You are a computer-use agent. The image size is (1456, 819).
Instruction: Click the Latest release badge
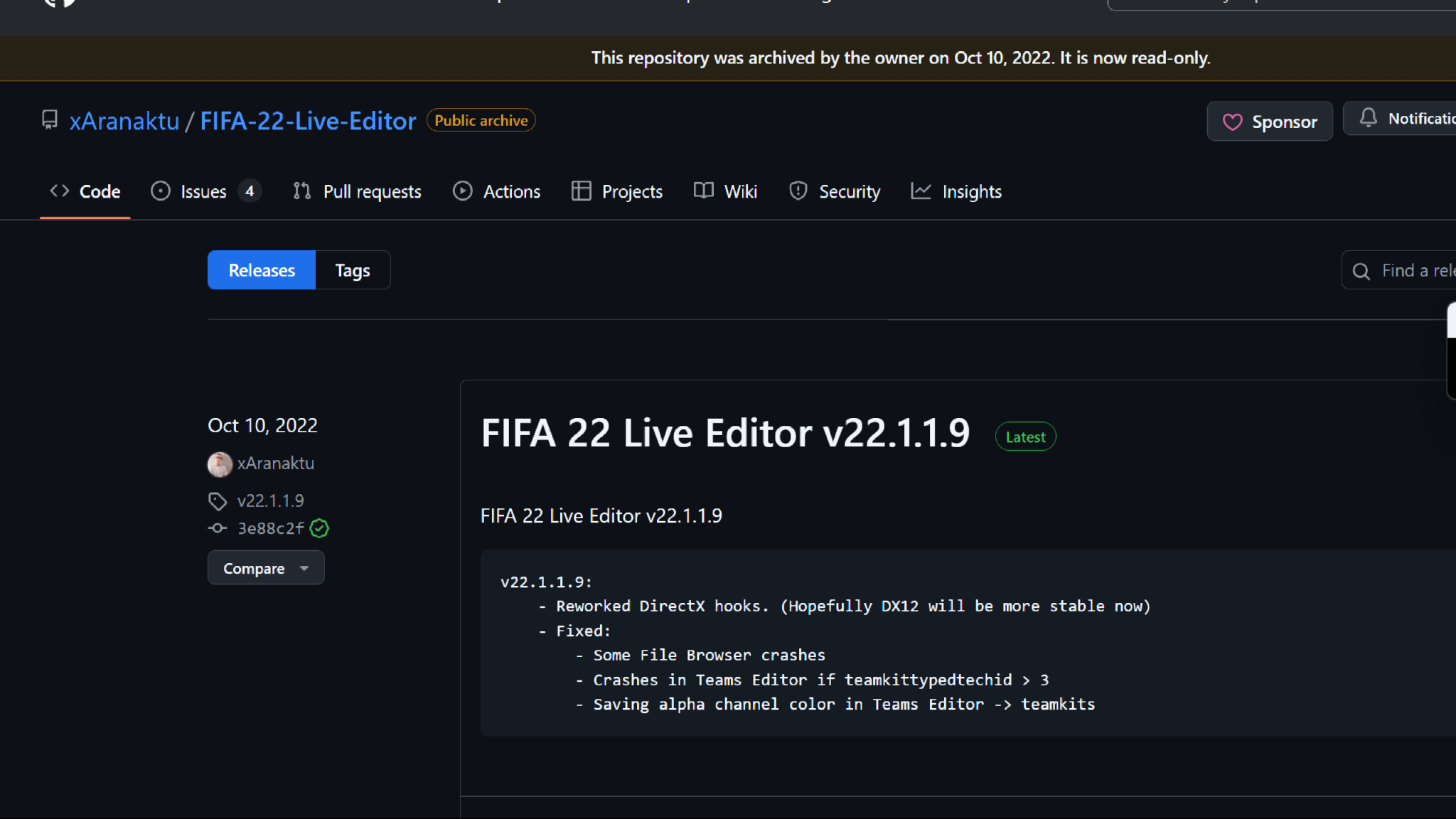(x=1025, y=437)
